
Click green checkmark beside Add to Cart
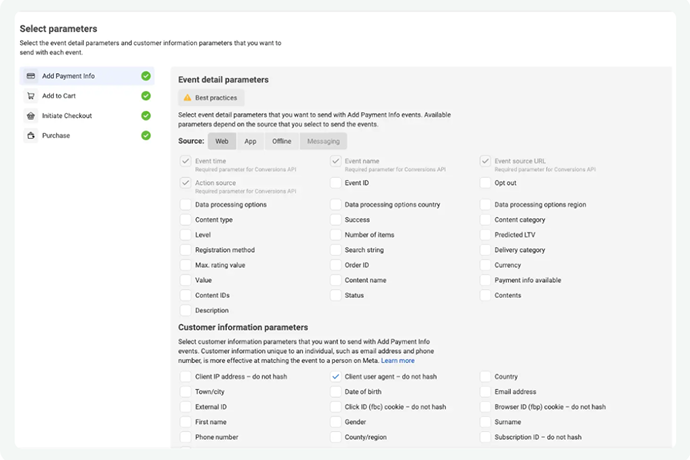coord(146,96)
